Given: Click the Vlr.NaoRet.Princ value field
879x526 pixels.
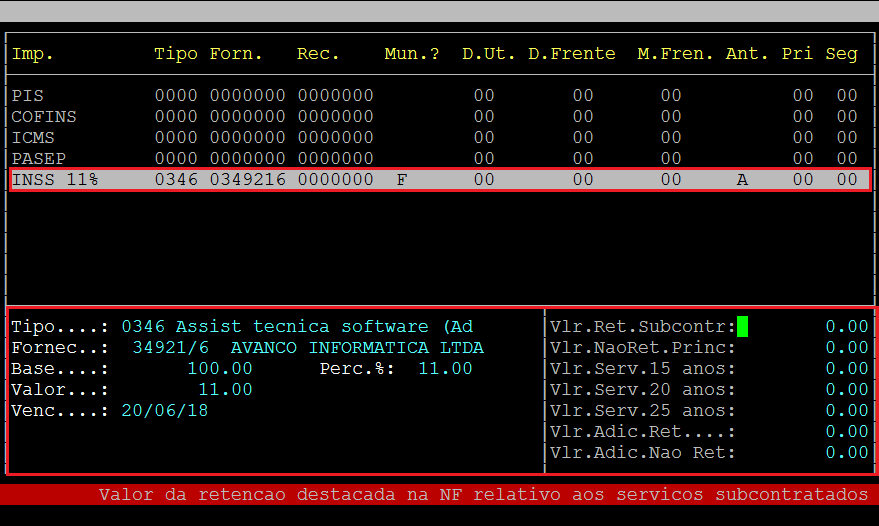Looking at the screenshot, I should (x=846, y=348).
